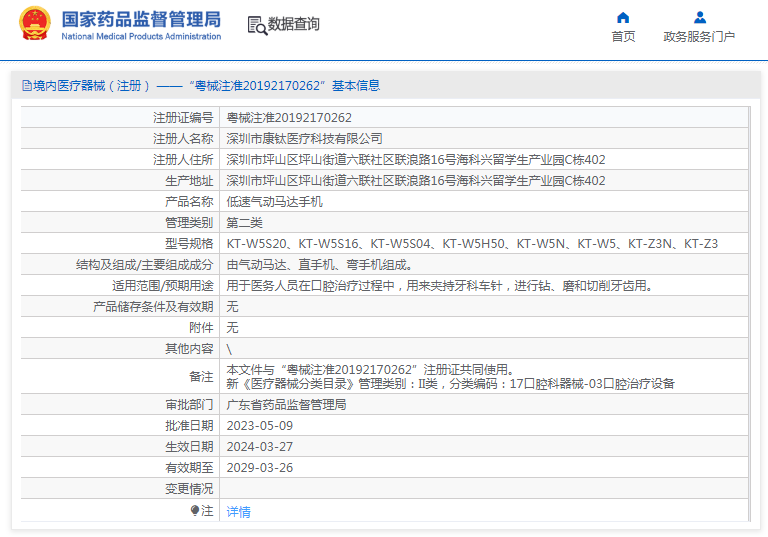Click remark line 本文件与...注册证共同使用
The width and height of the screenshot is (768, 537).
[370, 370]
